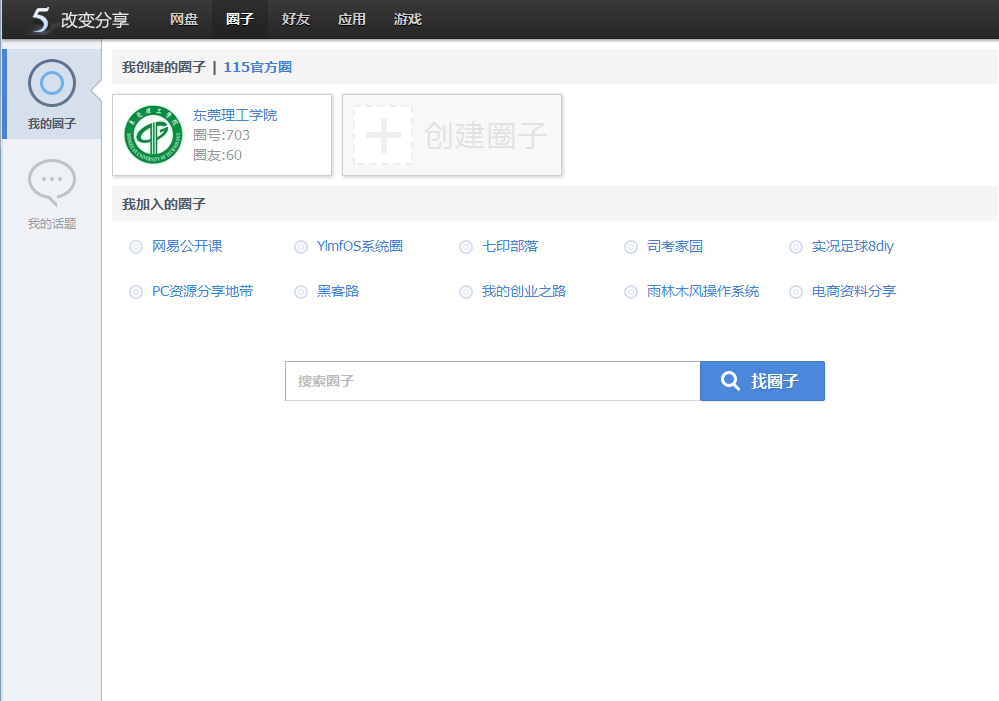Click the circle icon beside 网易公开课

pos(136,247)
